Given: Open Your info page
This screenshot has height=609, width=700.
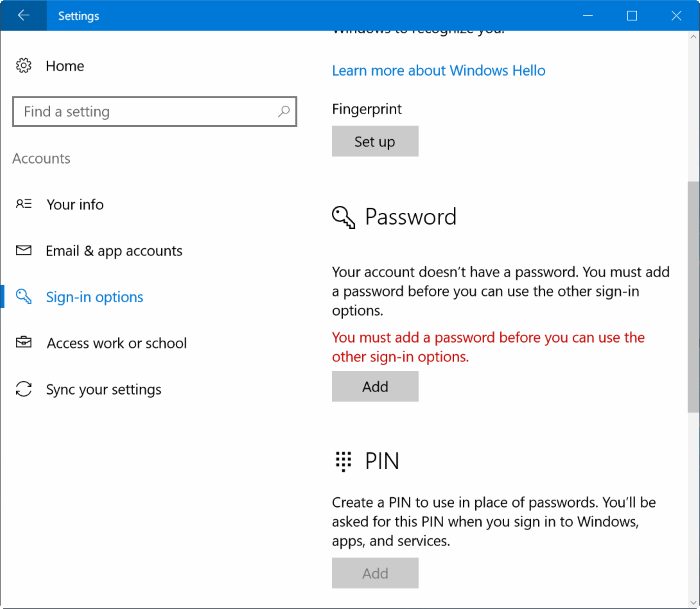Looking at the screenshot, I should (x=75, y=204).
